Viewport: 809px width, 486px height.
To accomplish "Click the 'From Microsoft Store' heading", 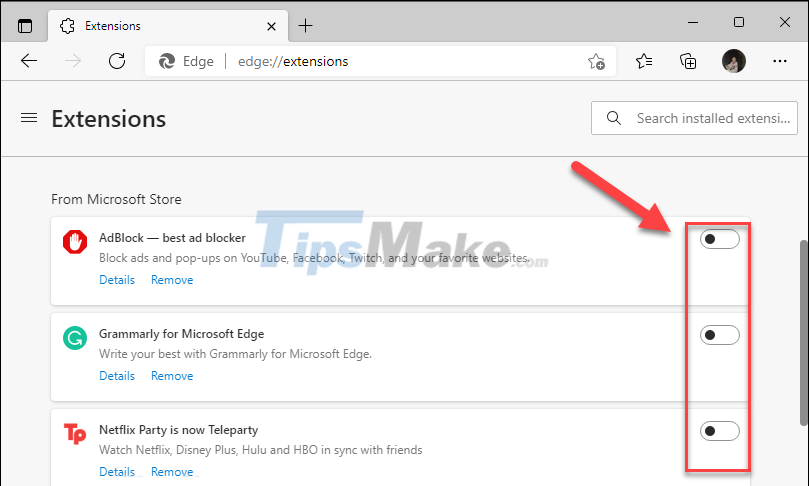I will coord(116,199).
